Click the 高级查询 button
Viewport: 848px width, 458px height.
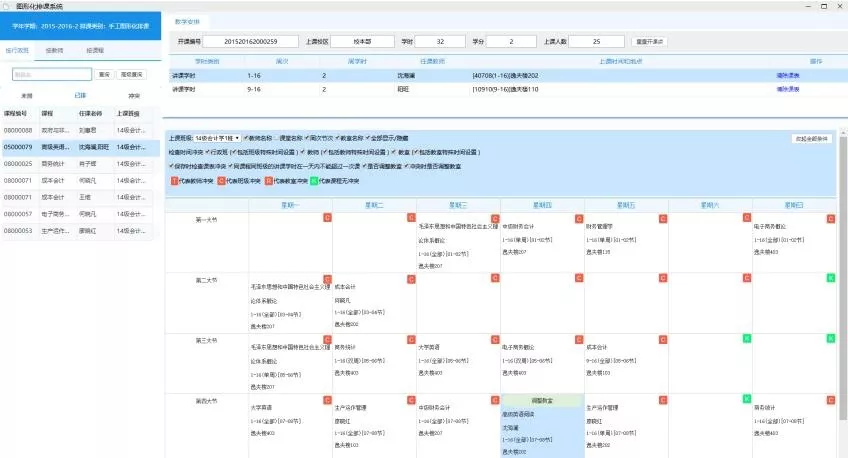tap(131, 74)
